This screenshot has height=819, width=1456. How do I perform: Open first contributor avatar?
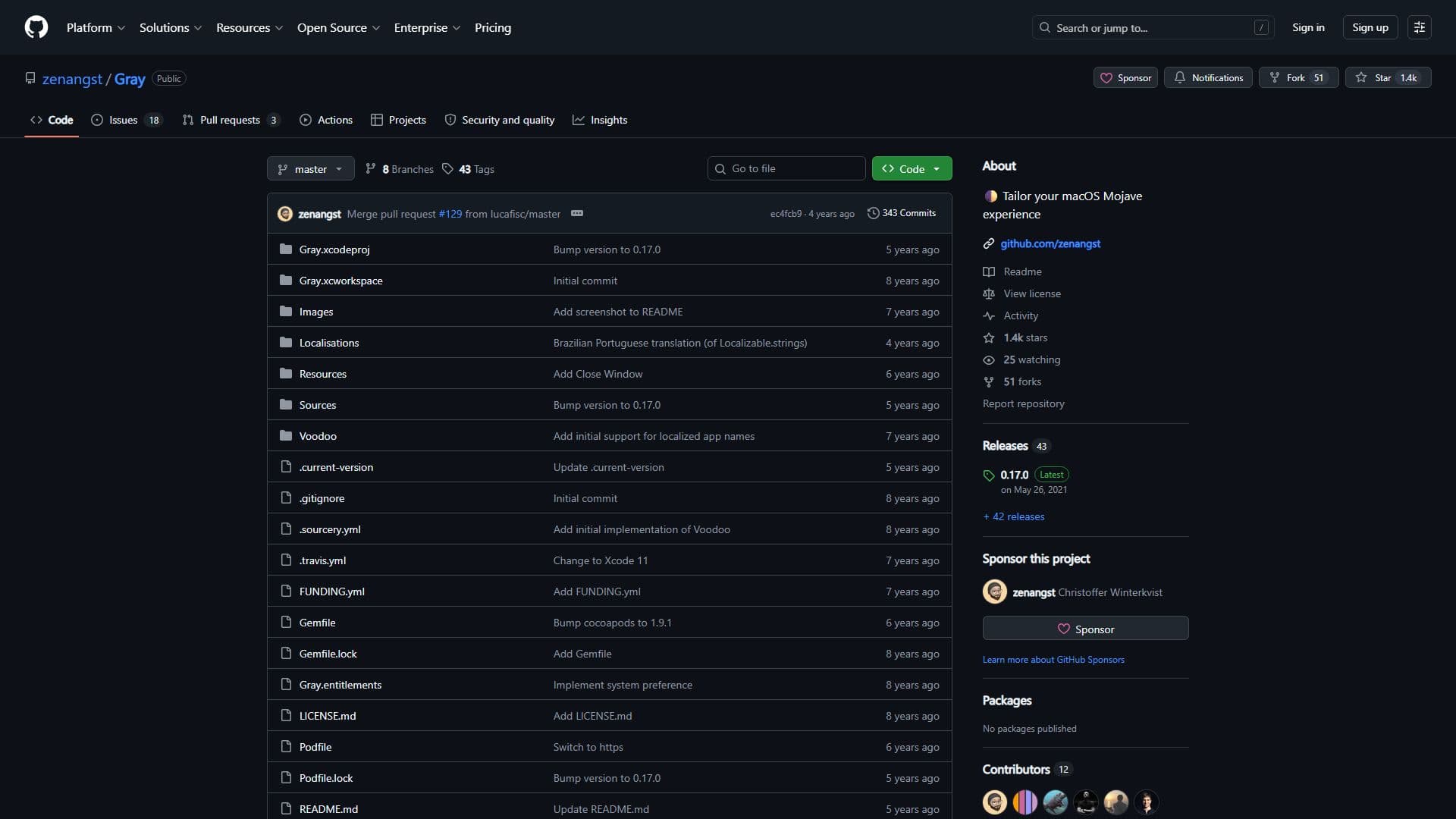pyautogui.click(x=995, y=802)
